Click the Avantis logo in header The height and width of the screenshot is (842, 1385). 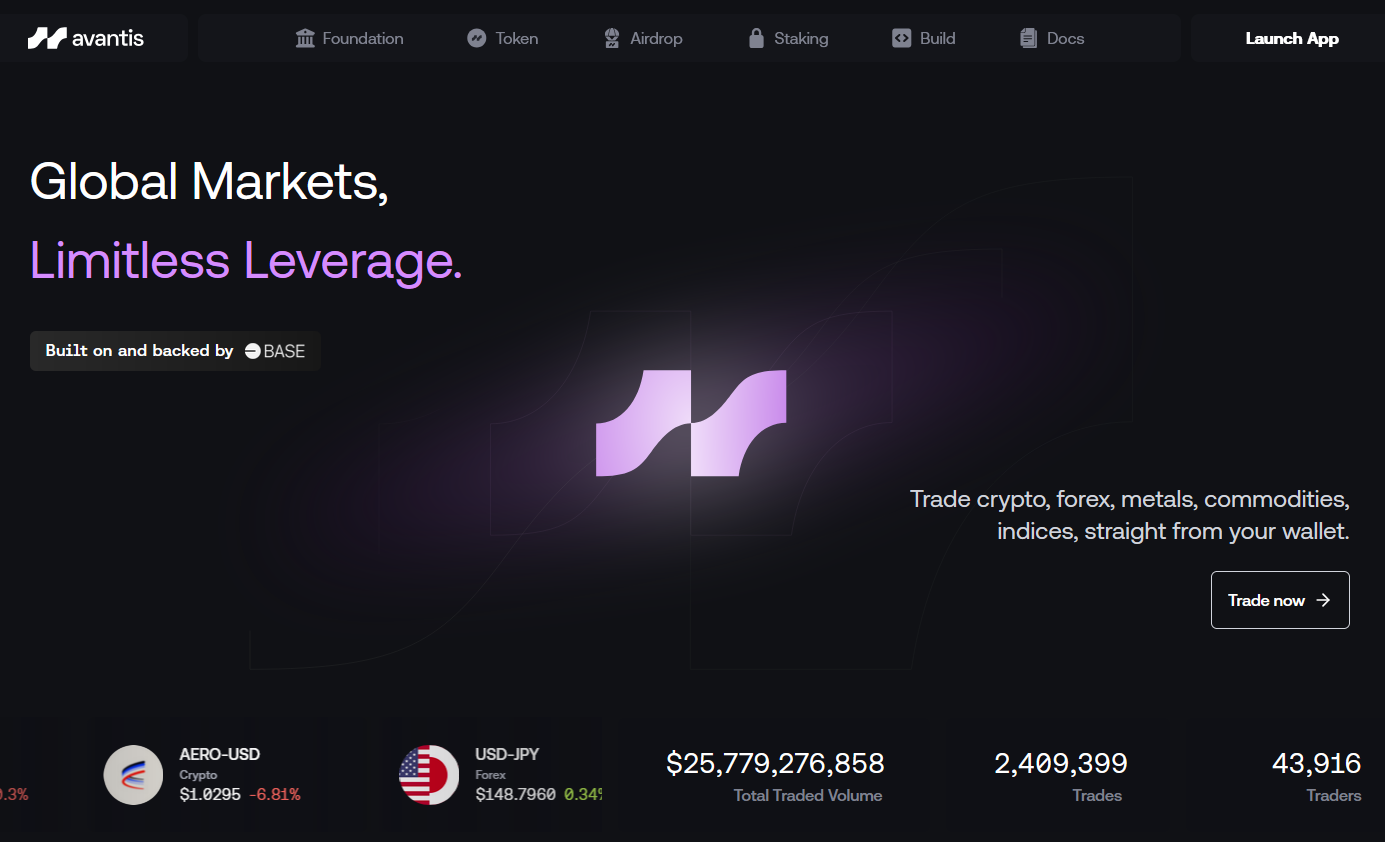pos(86,39)
